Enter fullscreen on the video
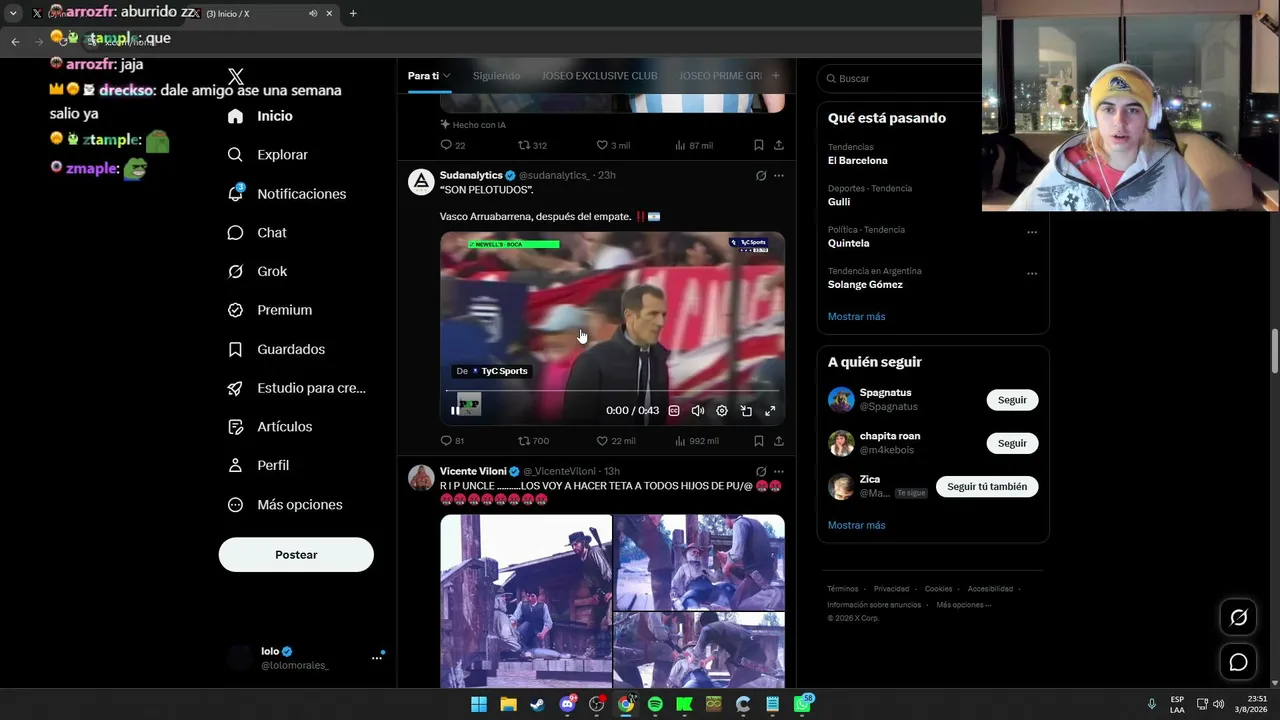1280x720 pixels. coord(770,410)
